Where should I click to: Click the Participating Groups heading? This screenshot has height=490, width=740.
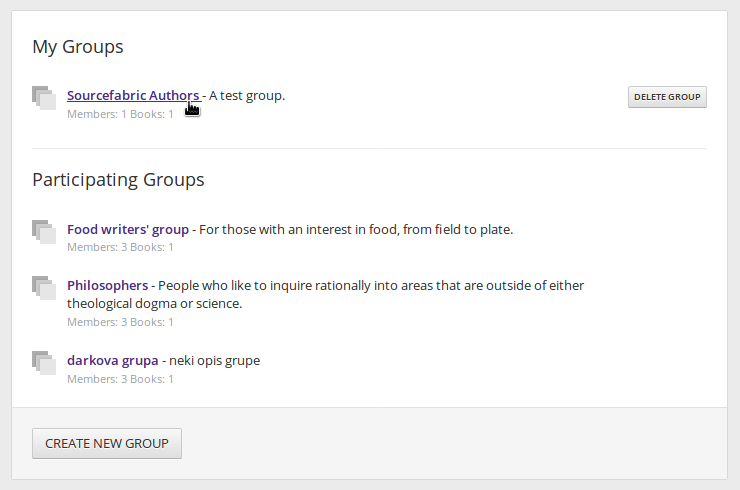(x=118, y=180)
